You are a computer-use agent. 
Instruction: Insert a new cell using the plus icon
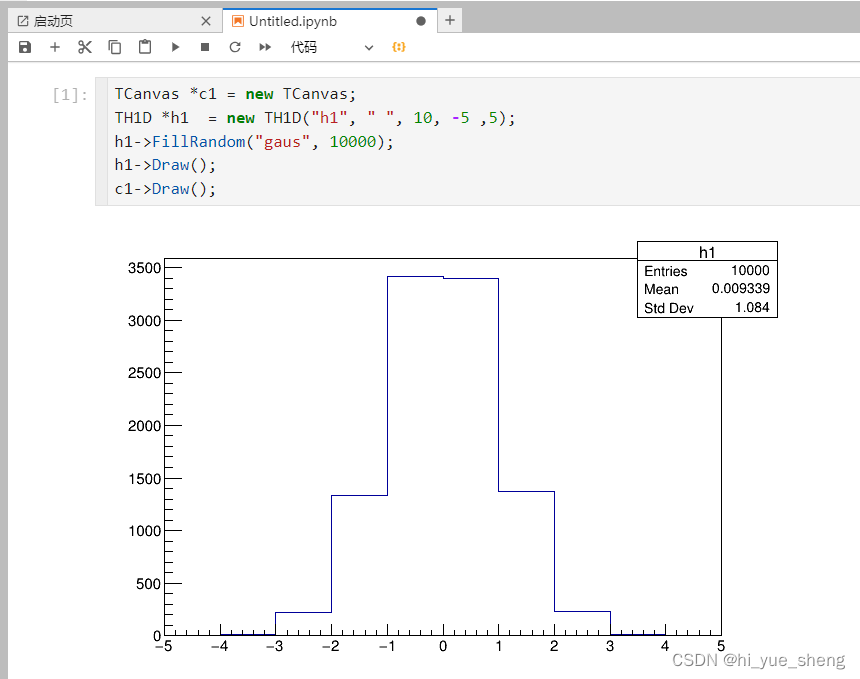coord(54,46)
